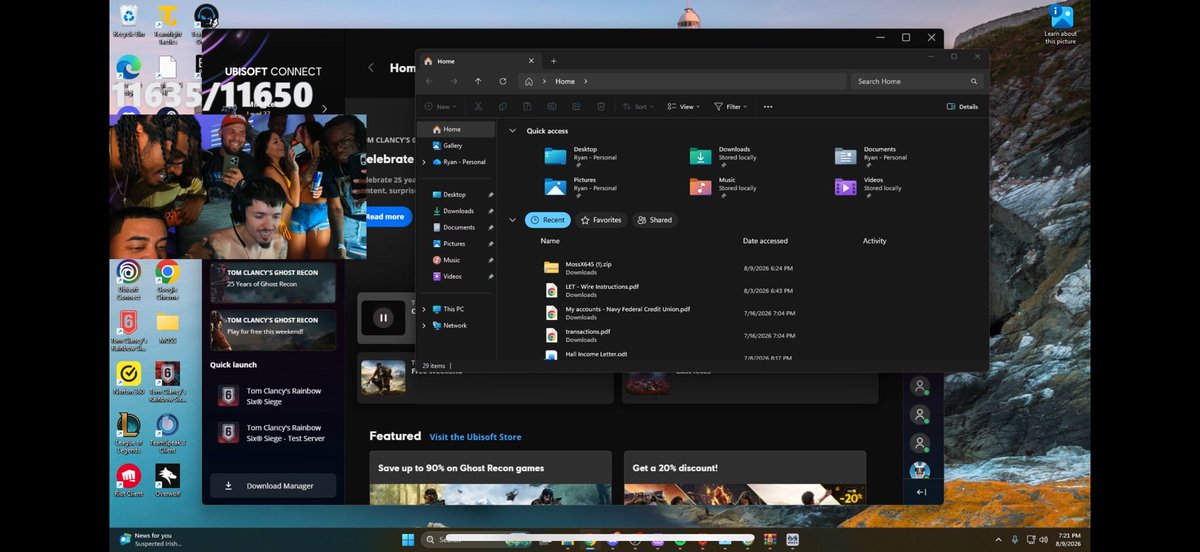
Task: Open the Pictures folder in Quick access
Action: pos(580,186)
